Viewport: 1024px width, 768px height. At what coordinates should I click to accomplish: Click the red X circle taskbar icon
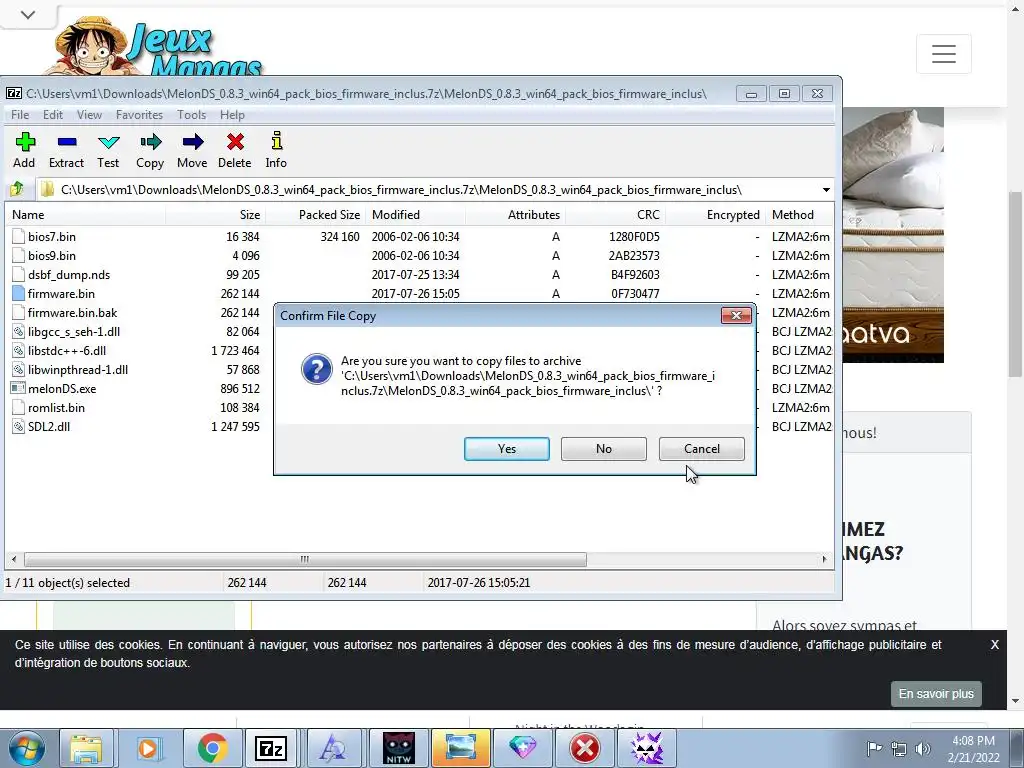[x=584, y=748]
